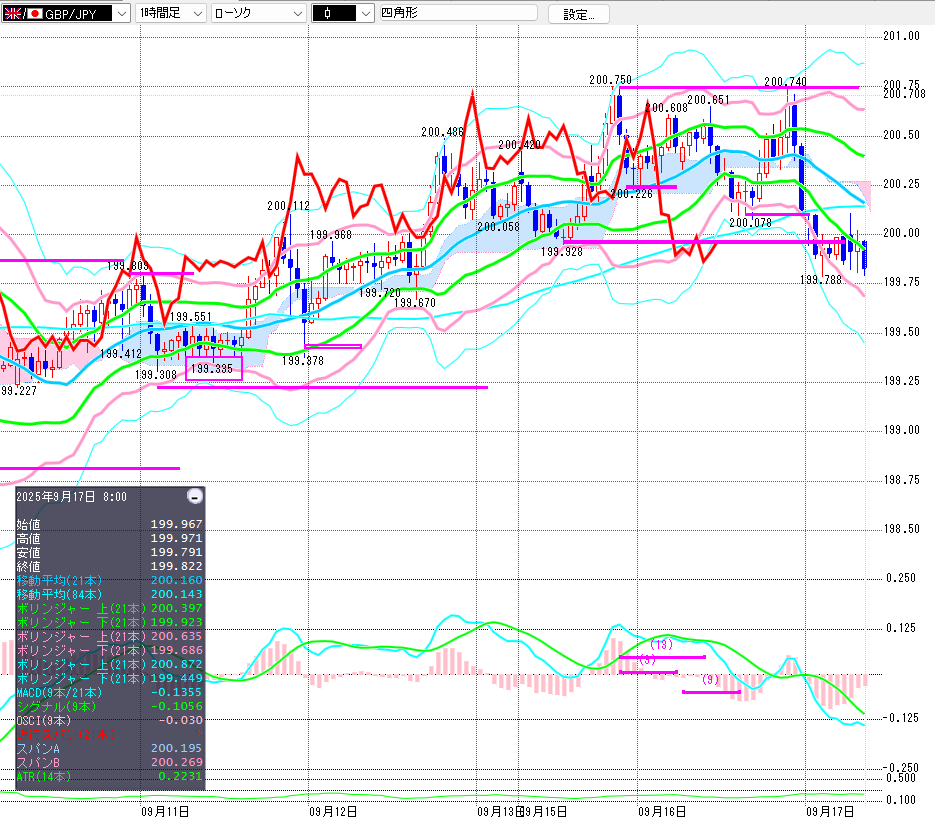Click the 四角形 drawing shape field

pos(450,14)
